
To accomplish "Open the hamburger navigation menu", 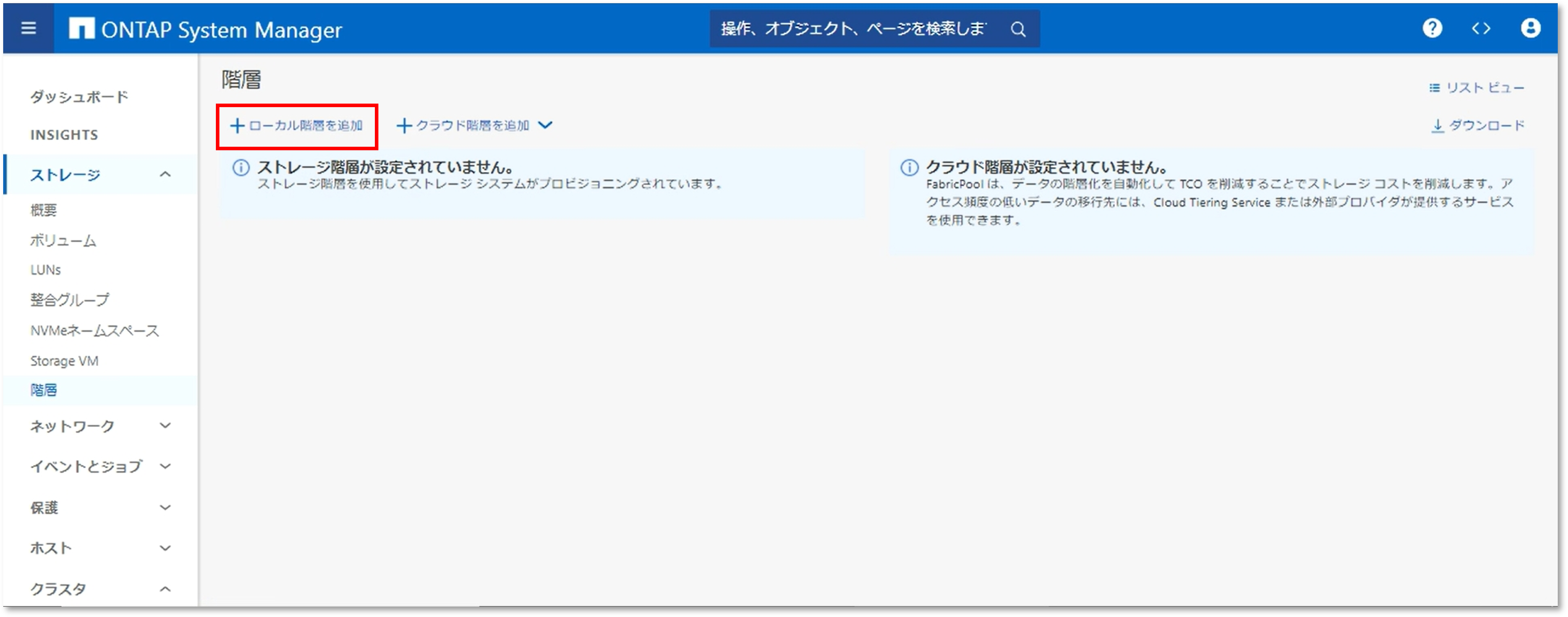I will coord(29,29).
